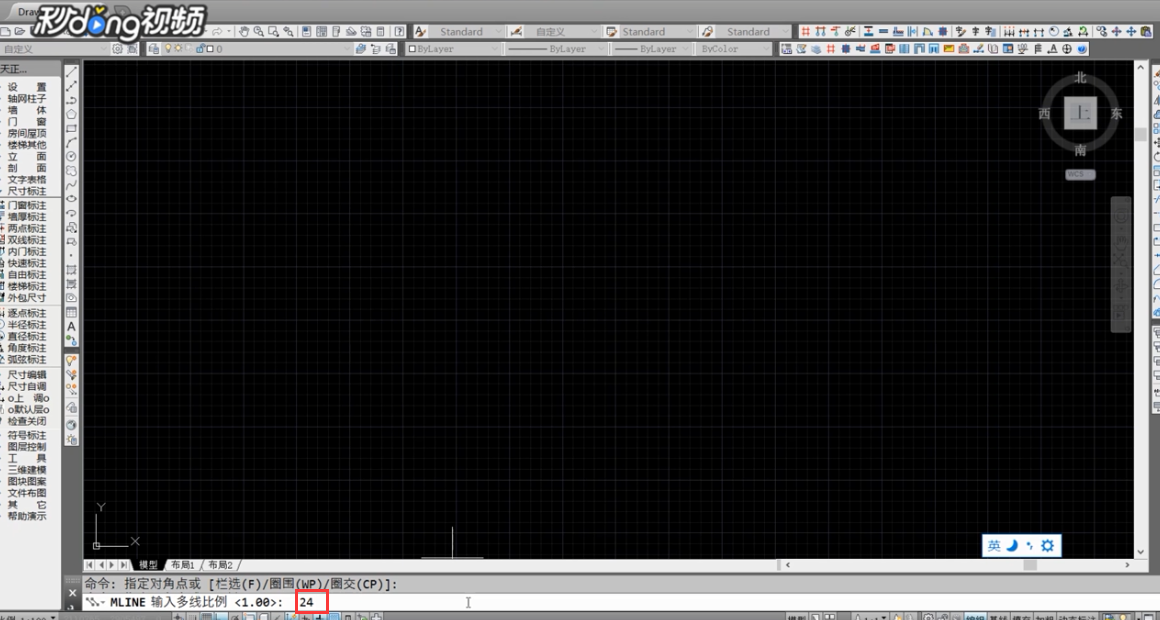The image size is (1160, 620).
Task: Click ViewCube 东 east direction
Action: (x=1116, y=113)
